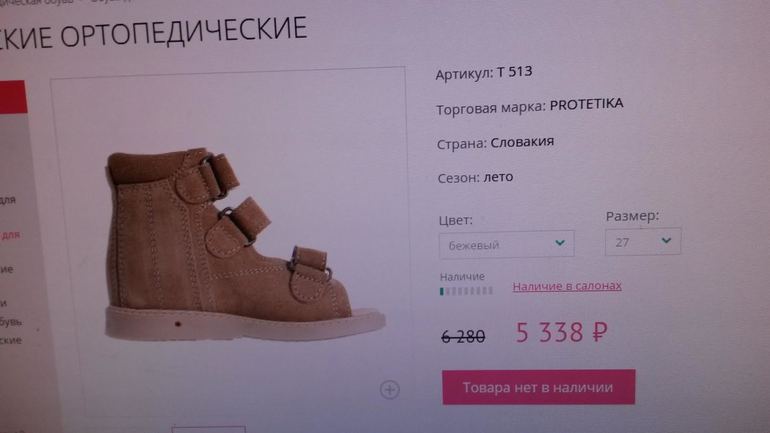Click the PROTETIKA brand name

(x=586, y=104)
